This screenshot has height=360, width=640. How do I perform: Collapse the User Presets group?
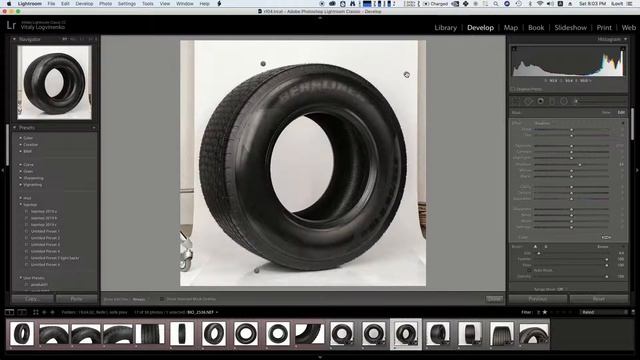(x=20, y=278)
